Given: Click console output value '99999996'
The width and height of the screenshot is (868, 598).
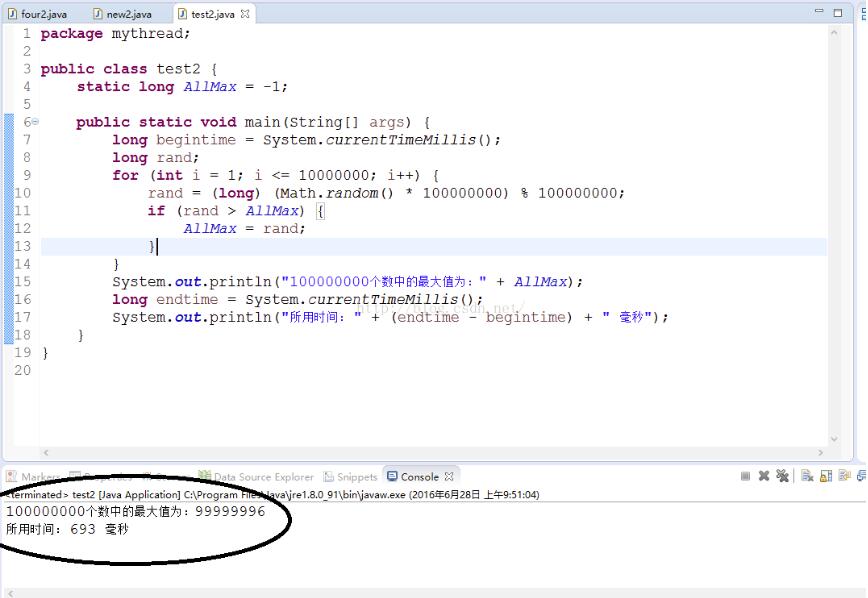Looking at the screenshot, I should pyautogui.click(x=230, y=511).
